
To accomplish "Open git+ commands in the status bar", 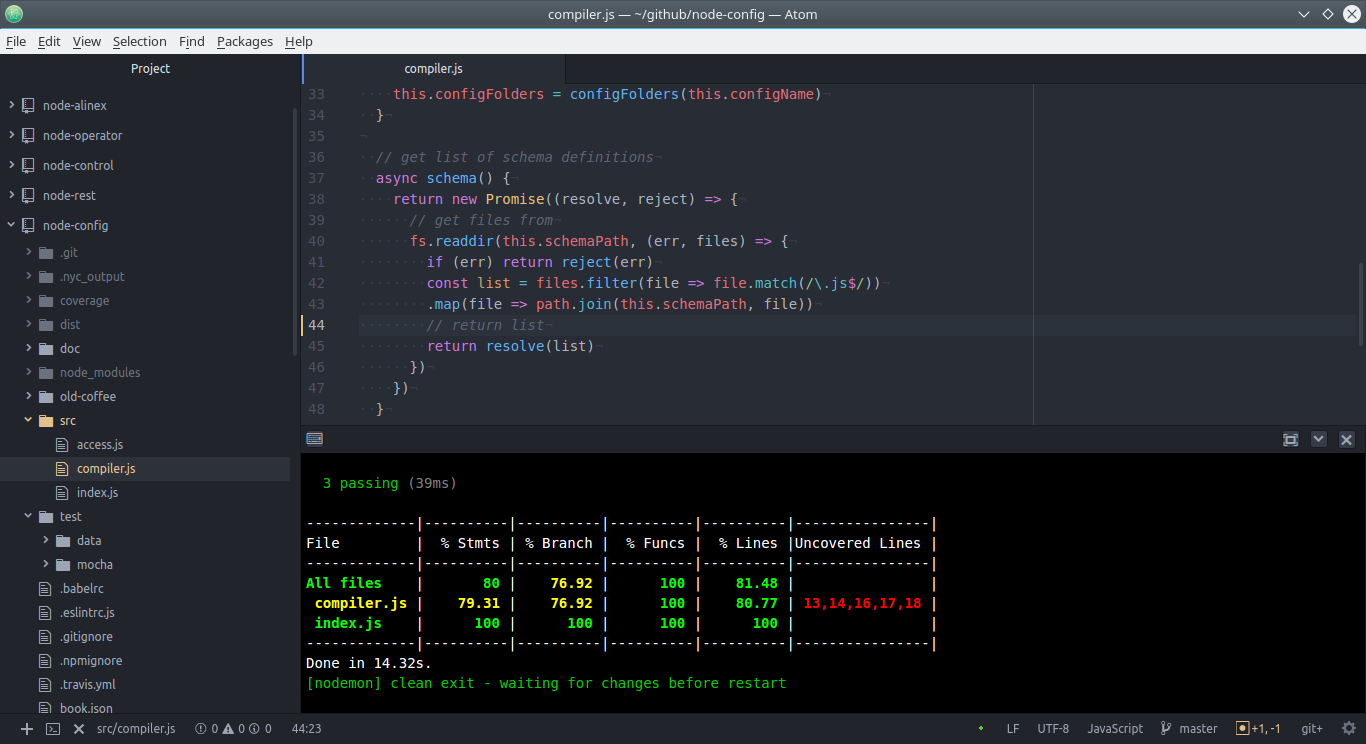I will coord(1311,728).
